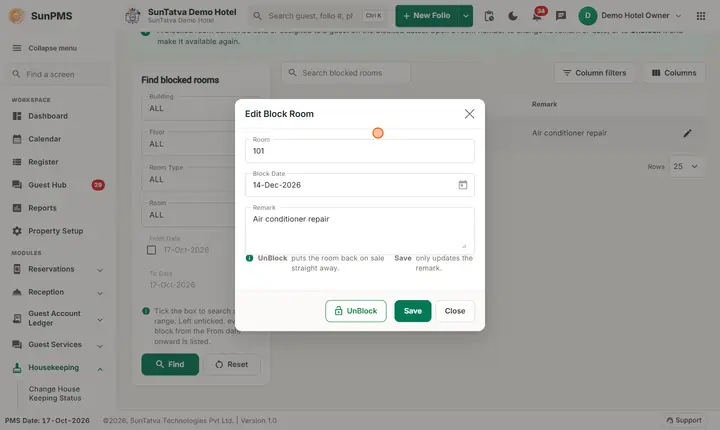Viewport: 720px width, 430px height.
Task: Expand the Reservations module
Action: tap(57, 269)
